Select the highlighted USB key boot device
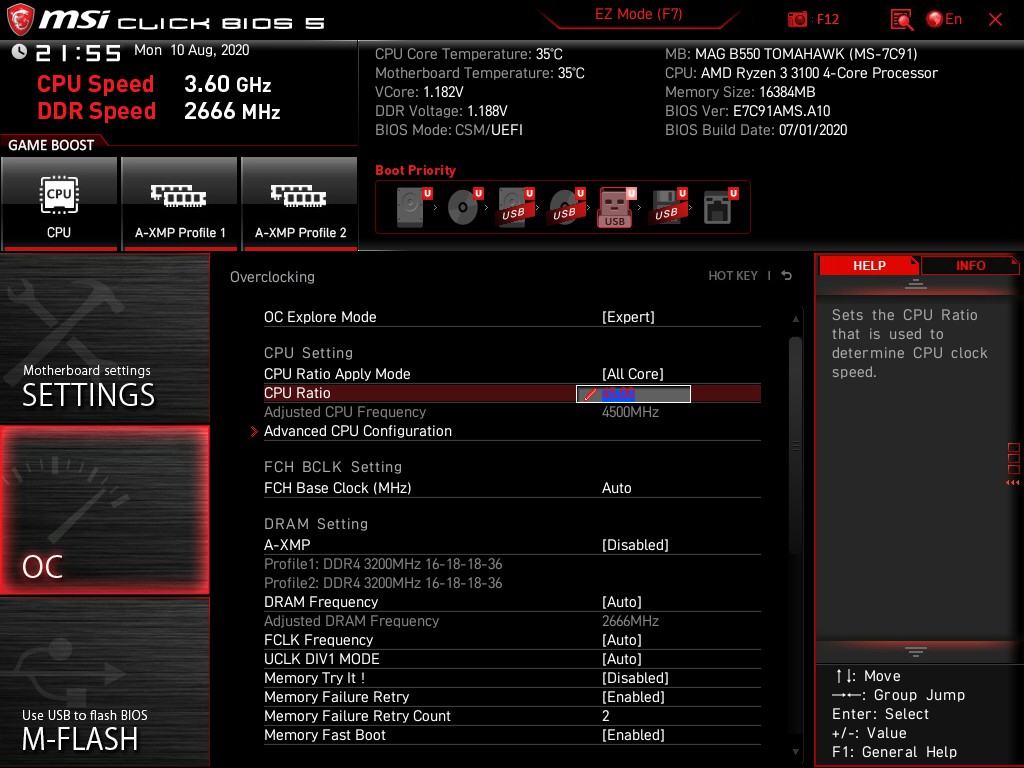Screen dimensions: 1024x768 point(616,207)
